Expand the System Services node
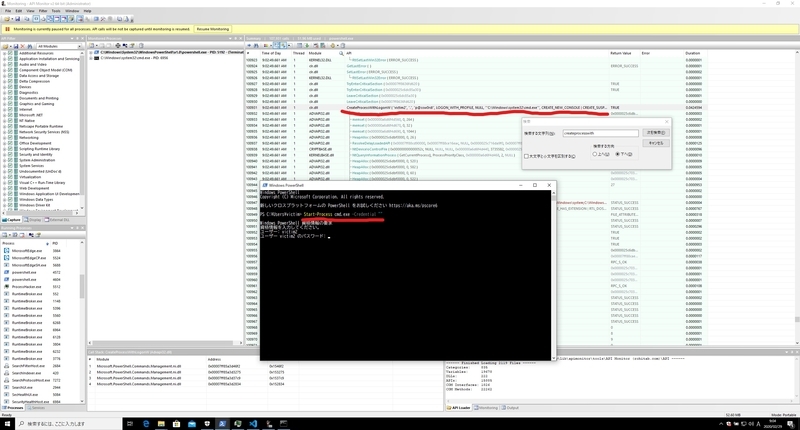 click(x=5, y=165)
